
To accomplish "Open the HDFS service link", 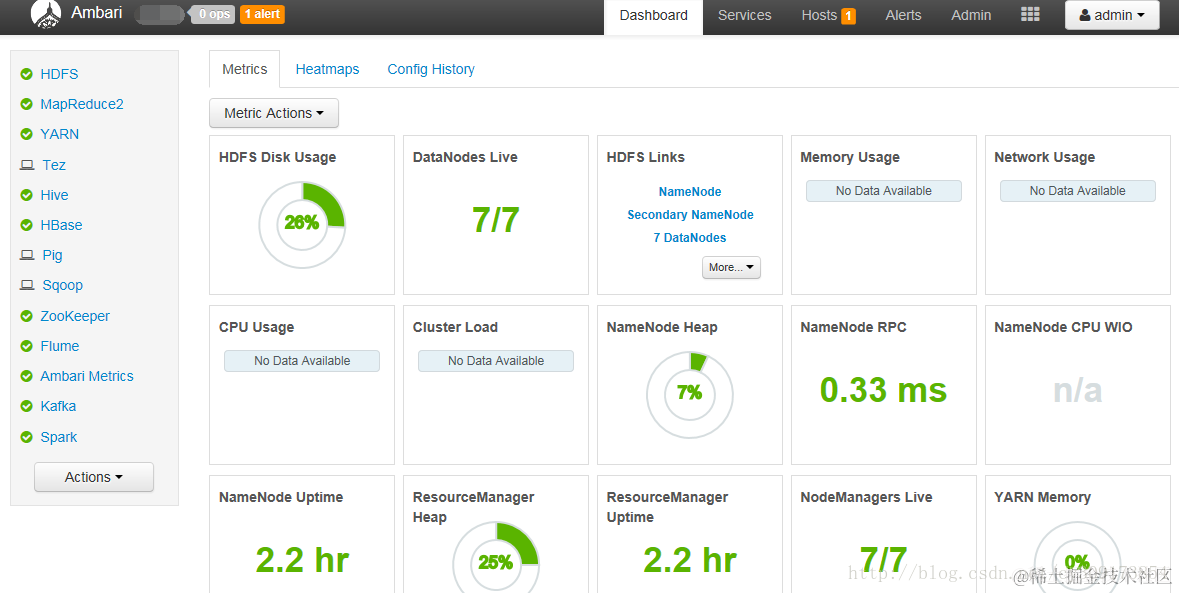I will (59, 74).
